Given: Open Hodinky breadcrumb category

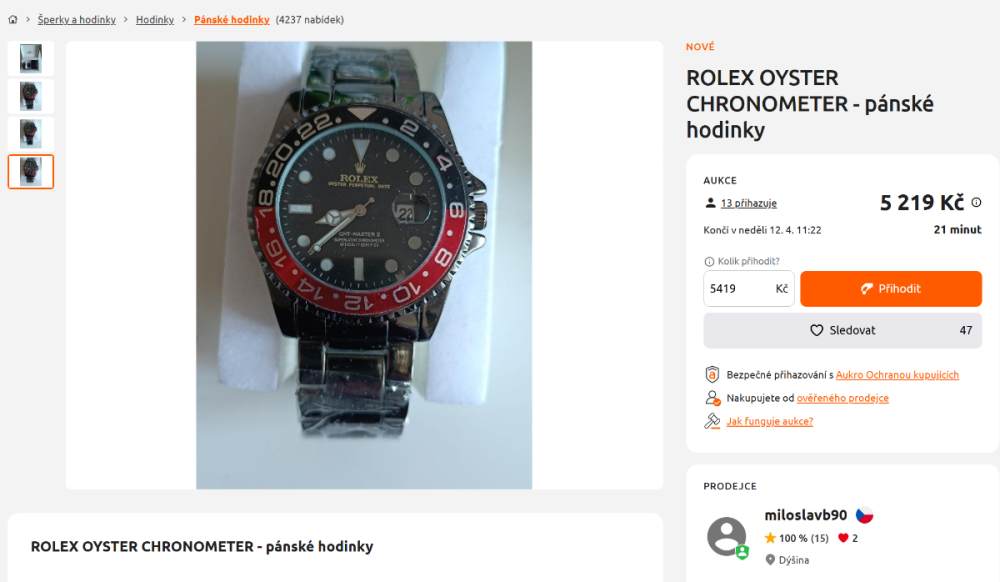Looking at the screenshot, I should click(x=155, y=20).
